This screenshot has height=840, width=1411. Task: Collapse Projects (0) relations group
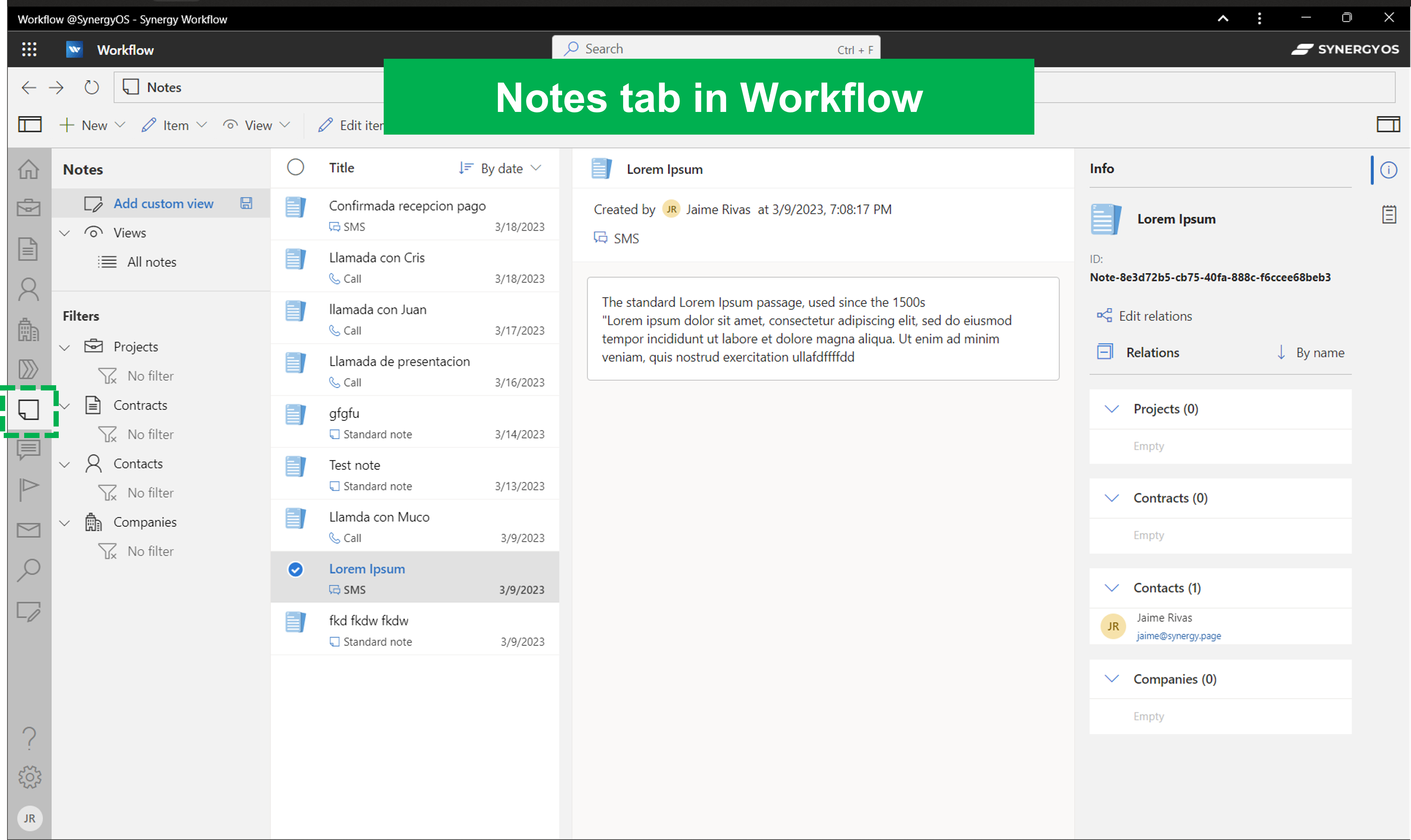(1112, 409)
